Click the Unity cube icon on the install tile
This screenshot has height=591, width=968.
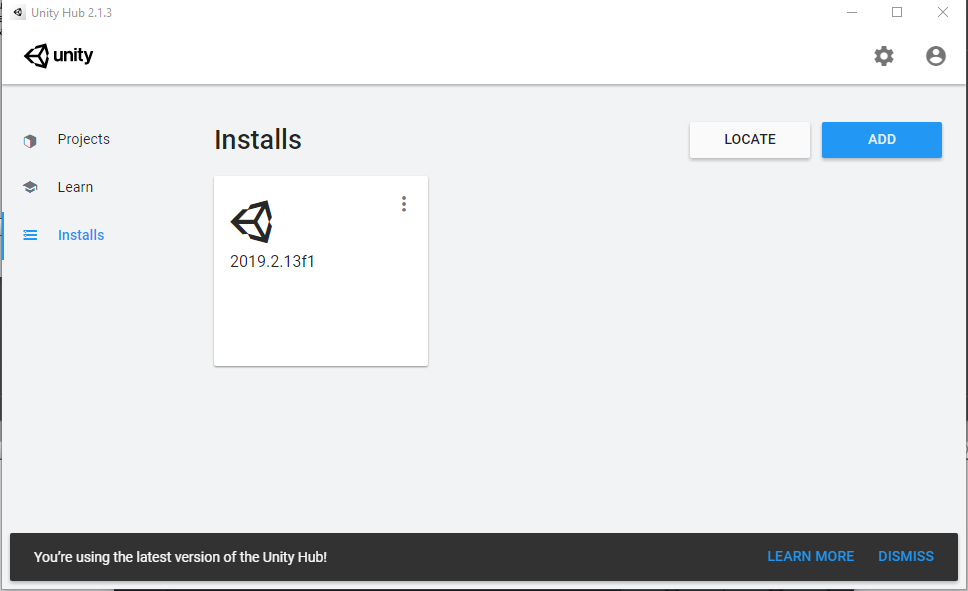(251, 221)
